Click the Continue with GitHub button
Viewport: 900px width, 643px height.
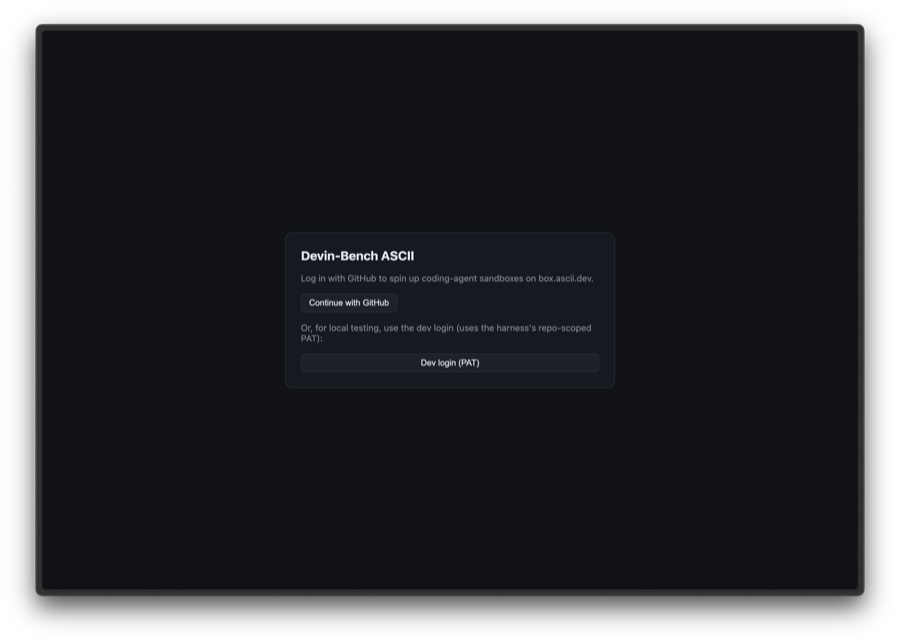[x=349, y=303]
